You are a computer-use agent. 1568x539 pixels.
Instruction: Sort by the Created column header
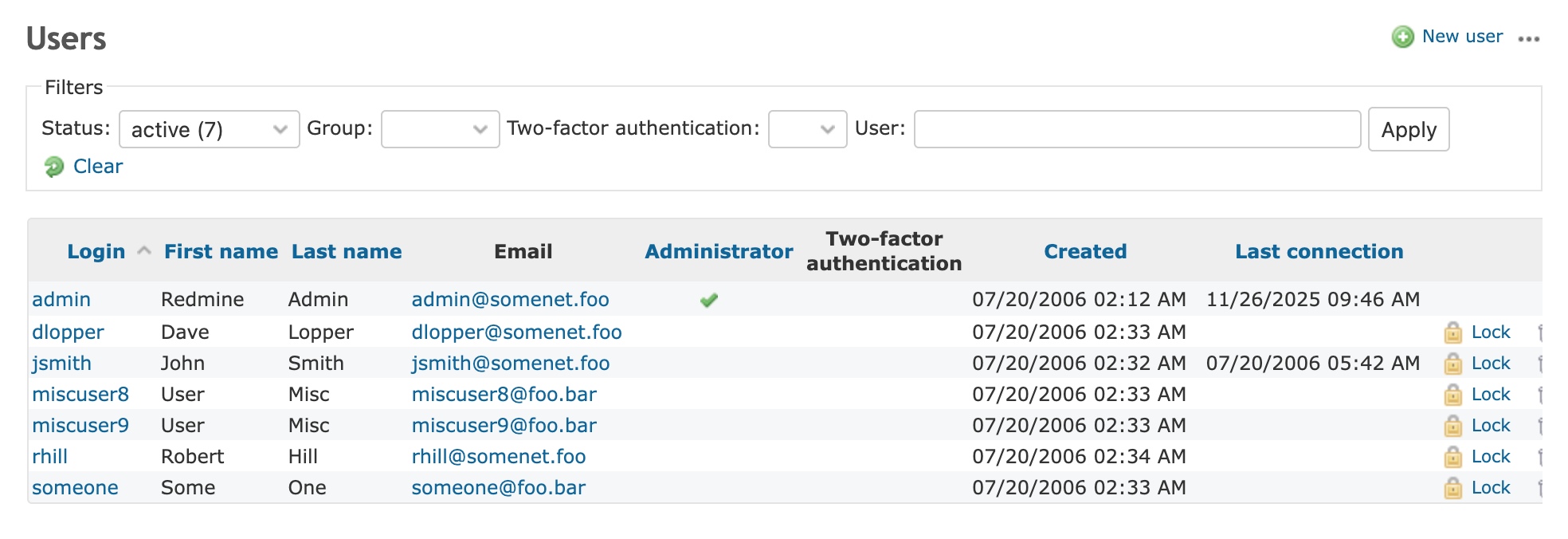click(x=1084, y=252)
